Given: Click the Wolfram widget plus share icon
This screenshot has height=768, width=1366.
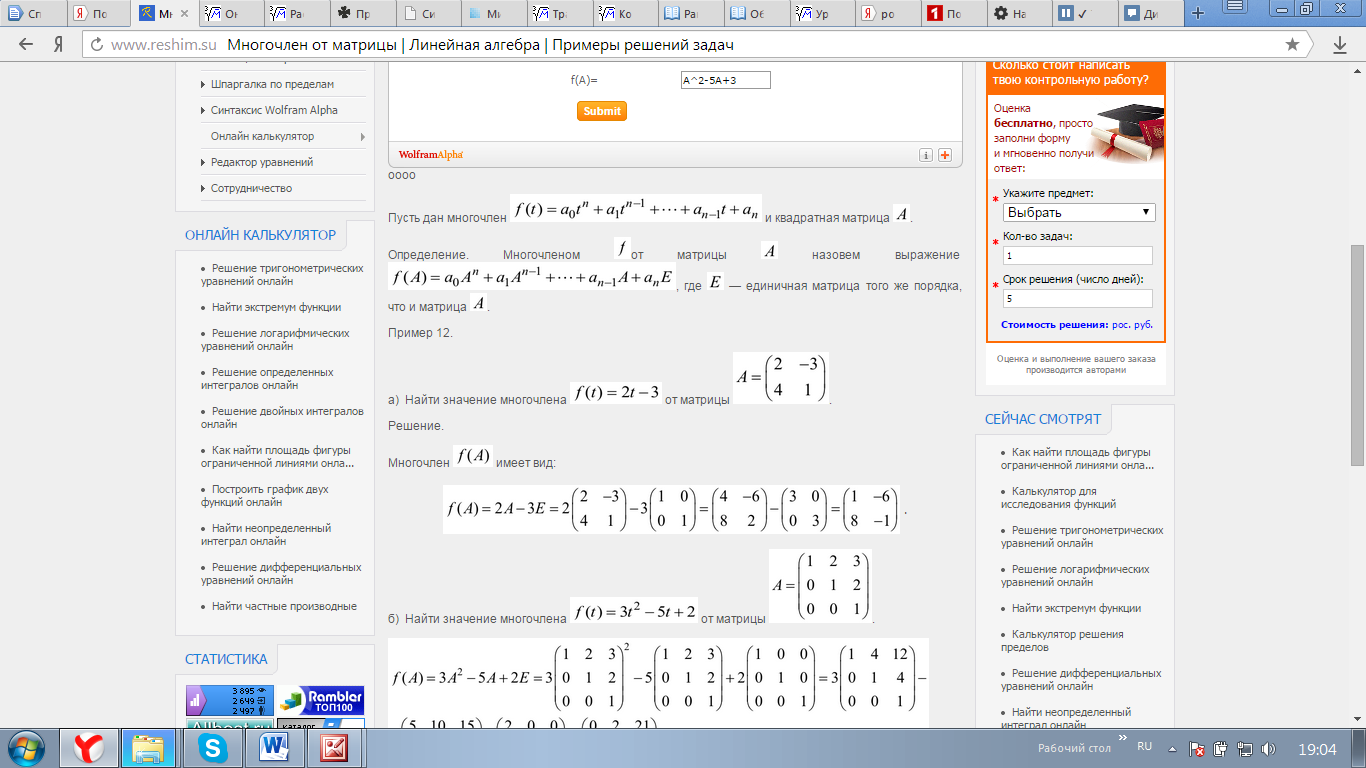Looking at the screenshot, I should click(944, 155).
